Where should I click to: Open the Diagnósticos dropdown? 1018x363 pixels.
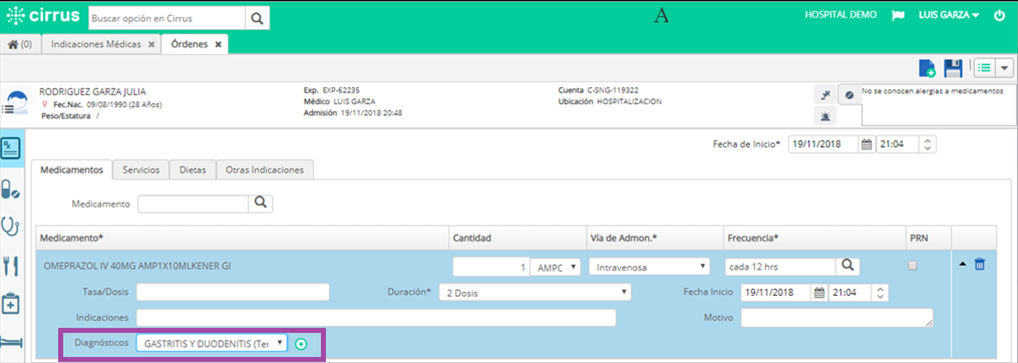tap(212, 343)
